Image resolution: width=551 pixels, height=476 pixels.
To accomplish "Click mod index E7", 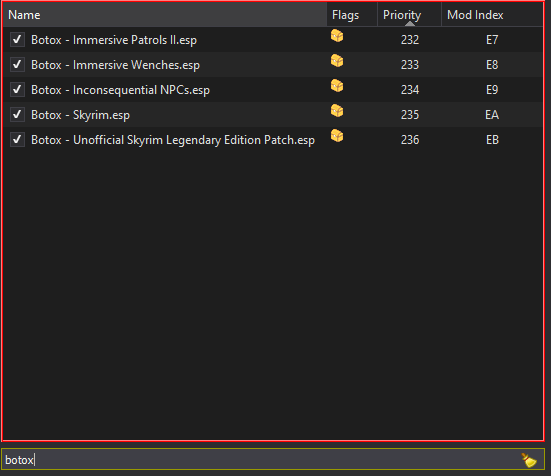I will tap(492, 40).
